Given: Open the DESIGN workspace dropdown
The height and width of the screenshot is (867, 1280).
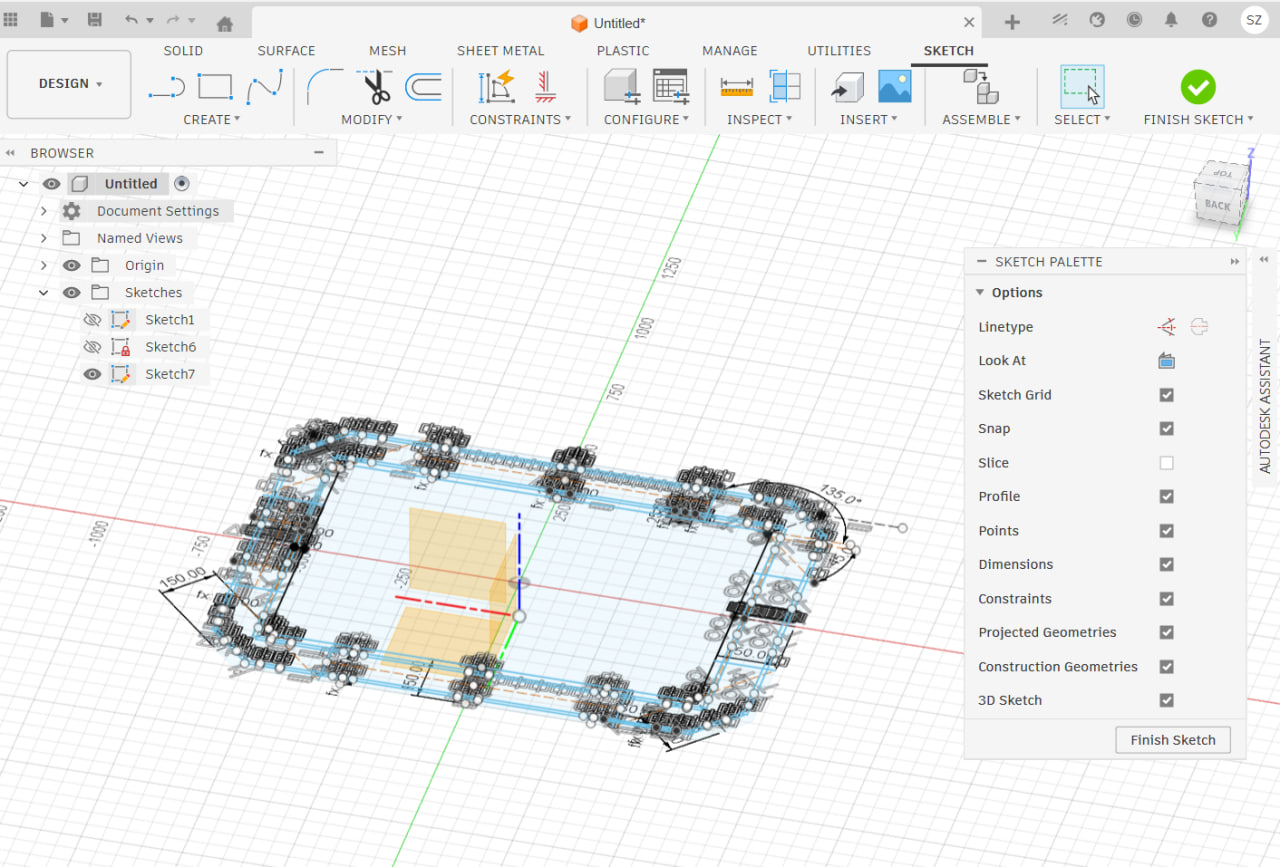Looking at the screenshot, I should pyautogui.click(x=70, y=84).
